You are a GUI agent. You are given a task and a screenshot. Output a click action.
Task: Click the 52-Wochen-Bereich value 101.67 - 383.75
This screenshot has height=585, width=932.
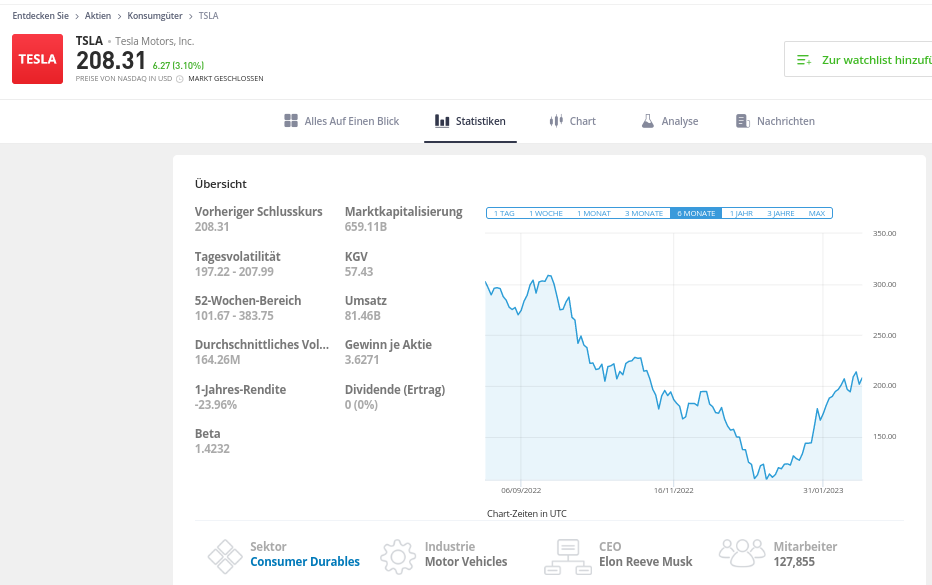pos(234,316)
